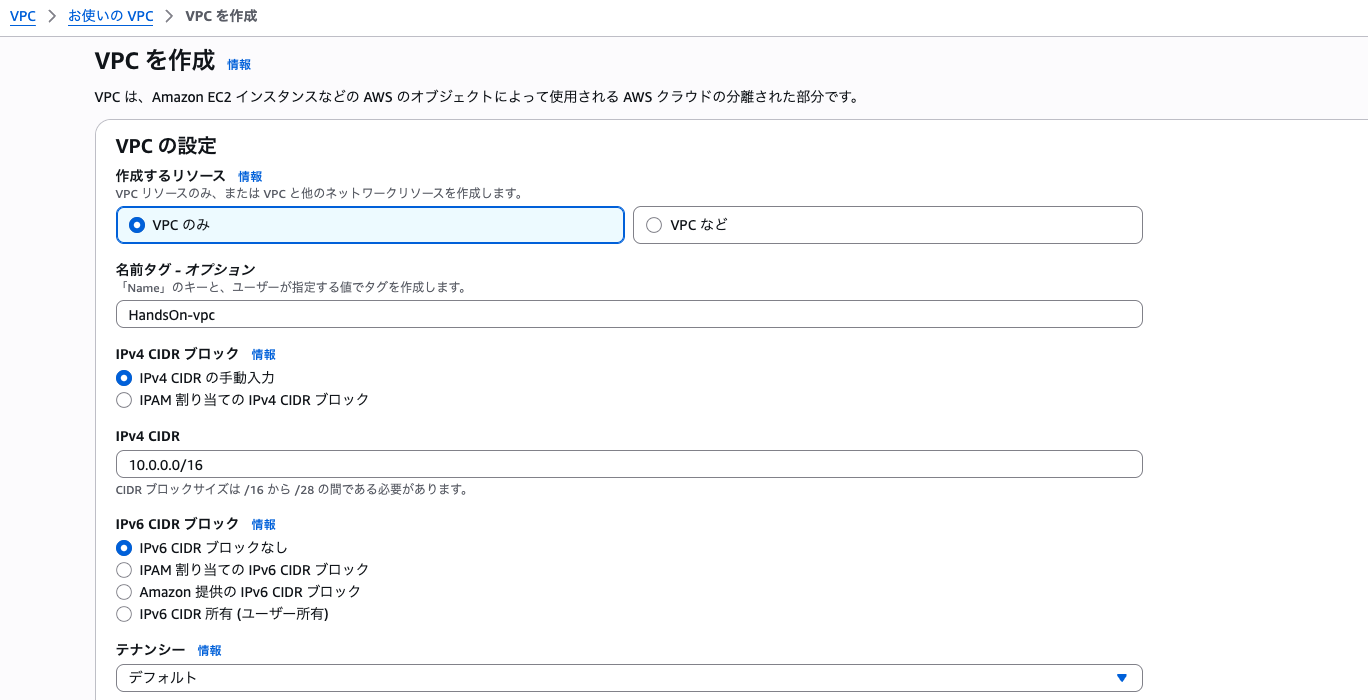The height and width of the screenshot is (700, 1368).
Task: Open 情報 for IPv4 CIDR ブロック
Action: 263,354
